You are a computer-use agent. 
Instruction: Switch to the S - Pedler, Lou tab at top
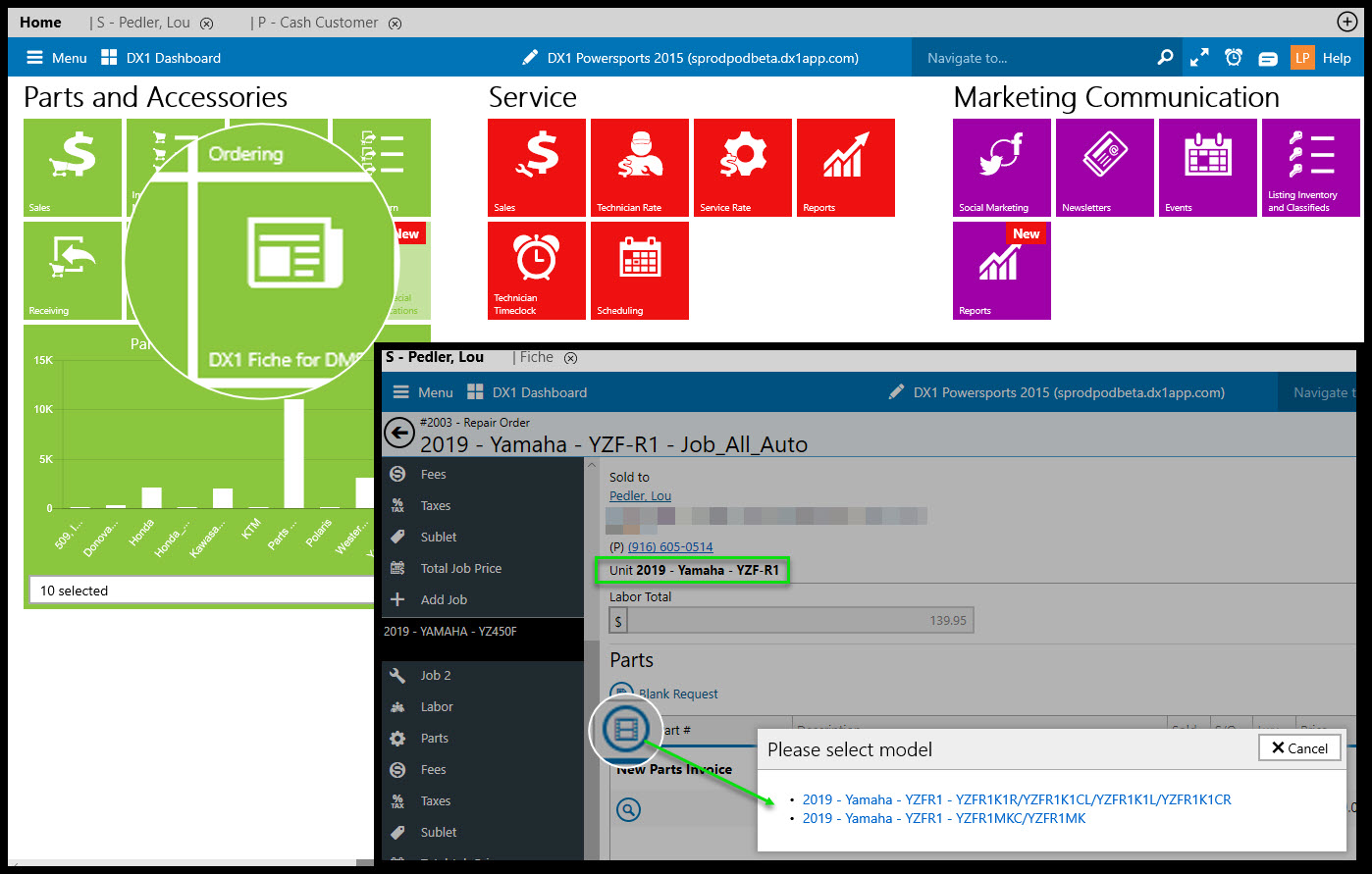tap(143, 23)
